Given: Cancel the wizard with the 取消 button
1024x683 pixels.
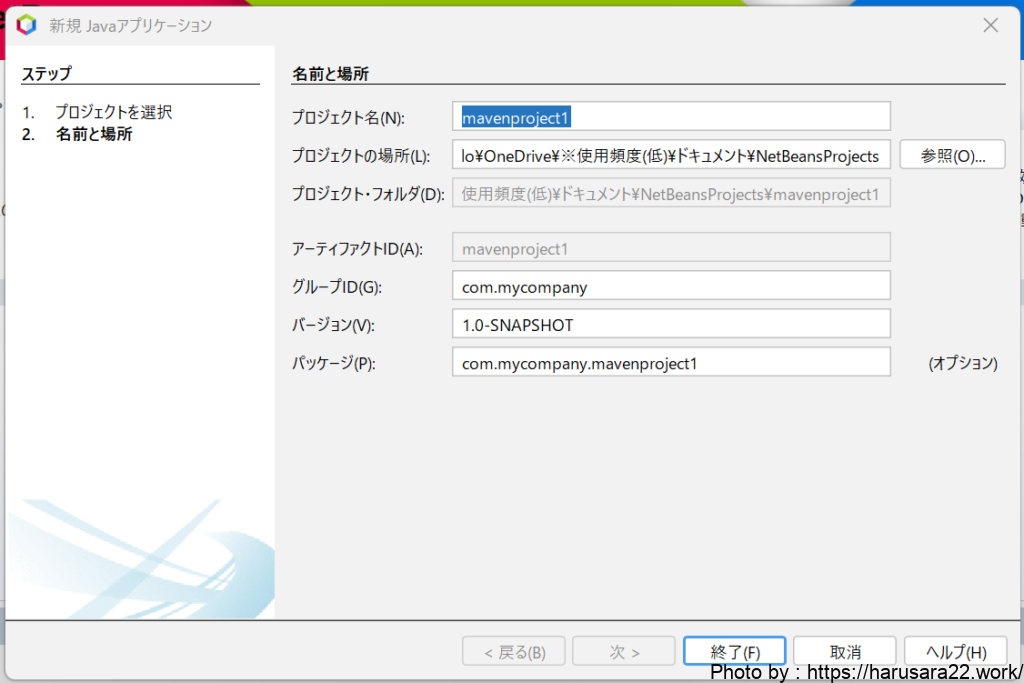Looking at the screenshot, I should (845, 652).
